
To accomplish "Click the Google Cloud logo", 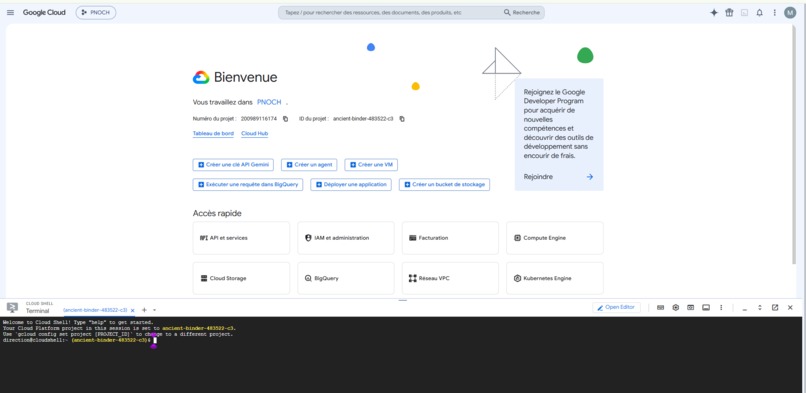I will pos(44,12).
